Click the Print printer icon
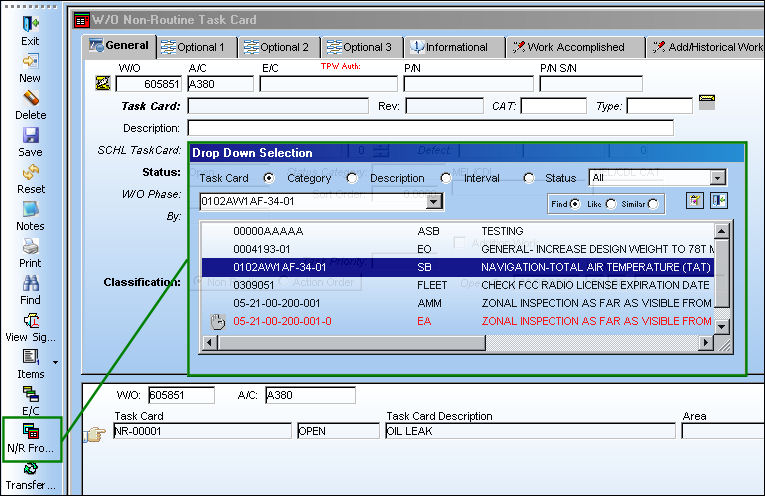 31,246
